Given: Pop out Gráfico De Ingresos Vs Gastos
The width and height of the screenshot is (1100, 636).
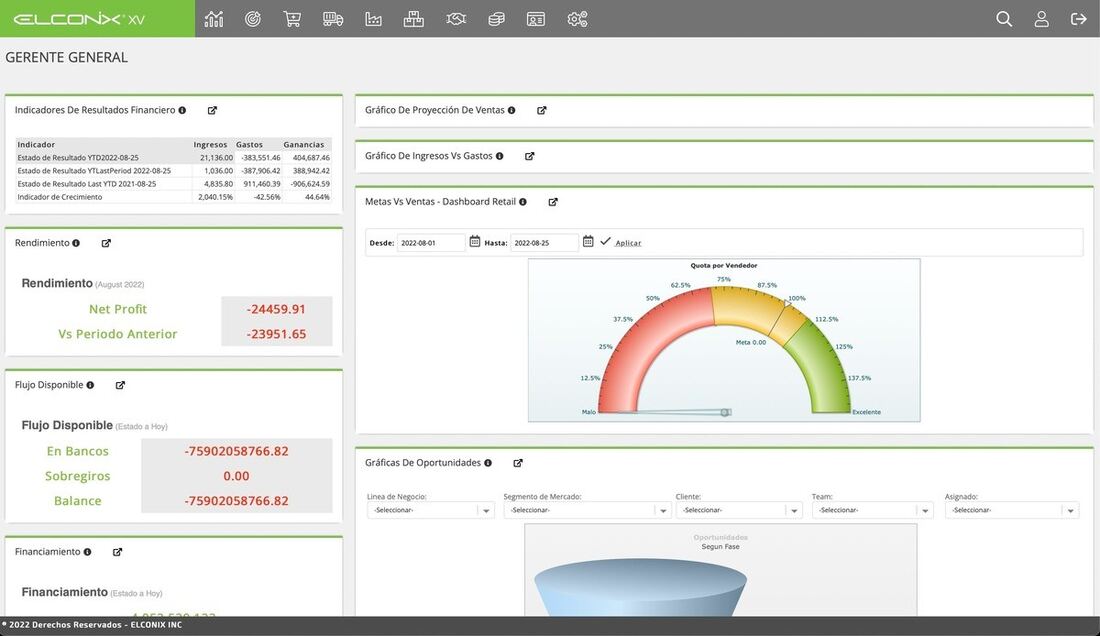Looking at the screenshot, I should coord(530,156).
